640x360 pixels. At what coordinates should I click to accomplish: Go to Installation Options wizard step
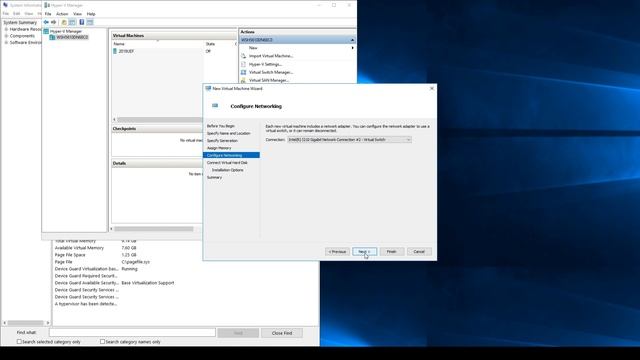tap(228, 170)
